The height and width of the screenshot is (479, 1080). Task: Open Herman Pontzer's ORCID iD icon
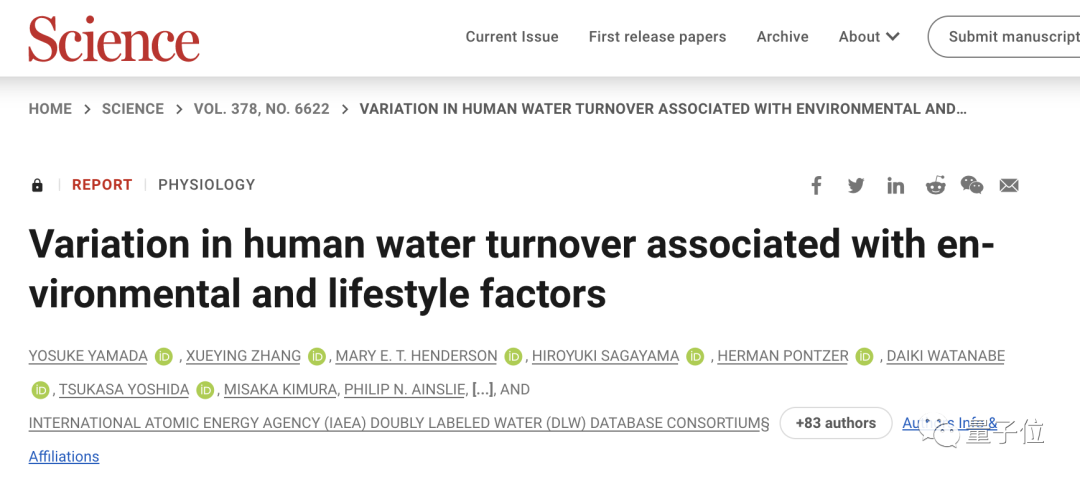point(865,356)
